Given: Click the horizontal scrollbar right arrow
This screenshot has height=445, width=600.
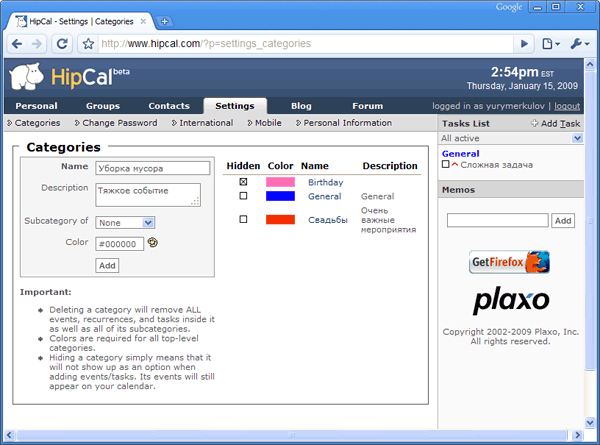Looking at the screenshot, I should click(x=577, y=435).
